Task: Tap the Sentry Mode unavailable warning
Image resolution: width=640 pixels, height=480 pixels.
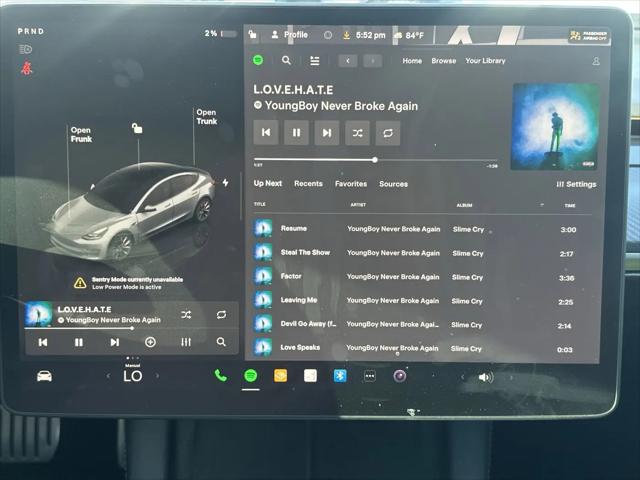Action: (x=128, y=283)
